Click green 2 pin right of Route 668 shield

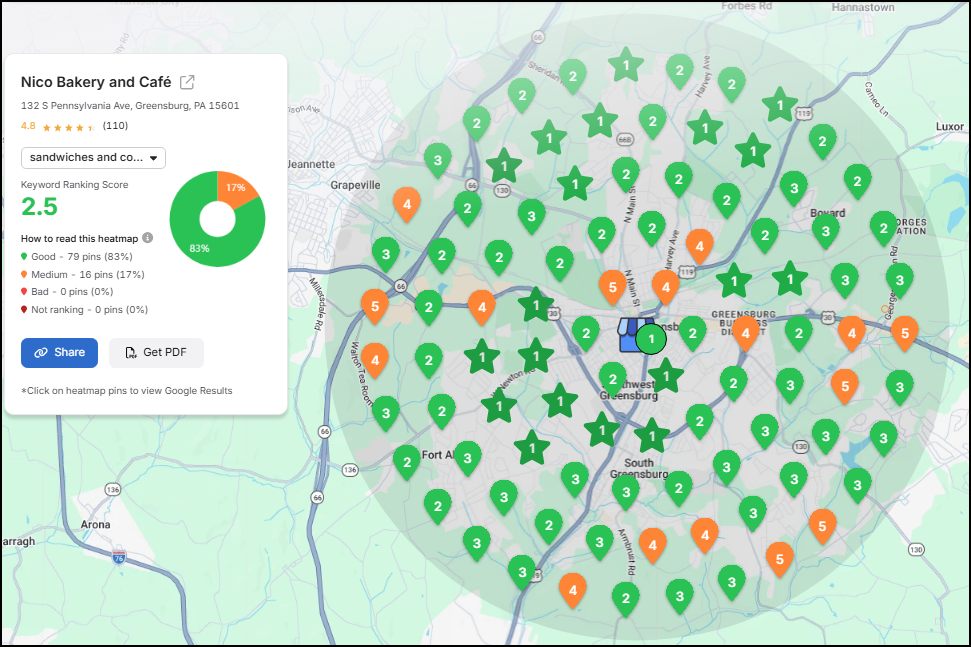(x=653, y=121)
